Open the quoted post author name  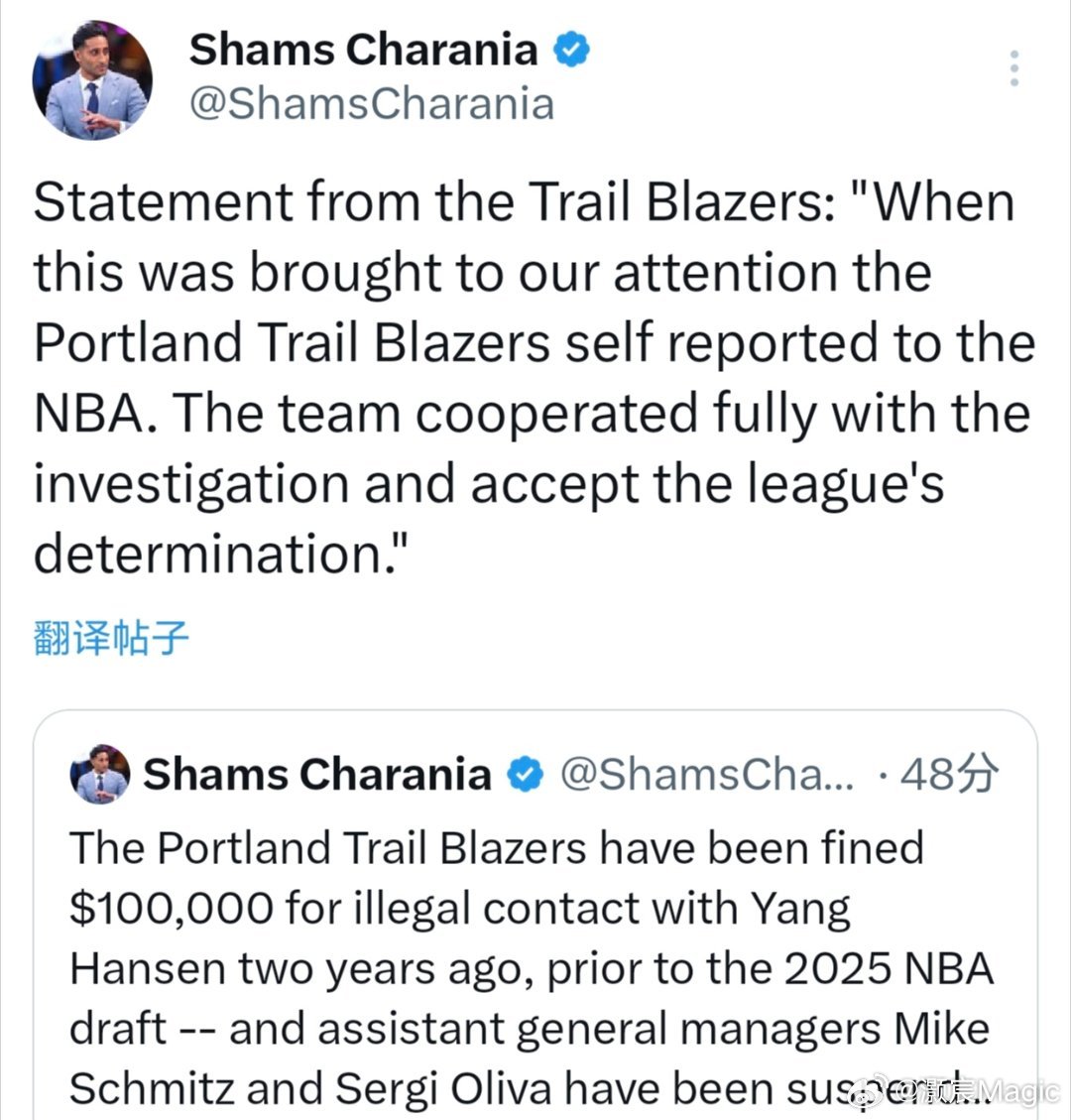[x=316, y=775]
